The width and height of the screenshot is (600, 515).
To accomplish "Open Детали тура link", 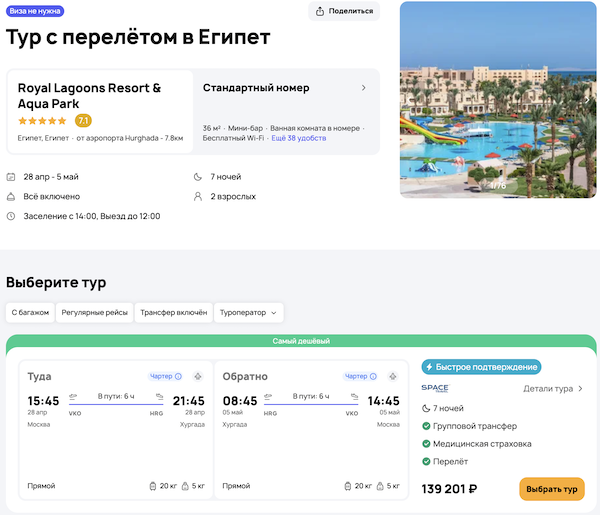I will coord(553,388).
